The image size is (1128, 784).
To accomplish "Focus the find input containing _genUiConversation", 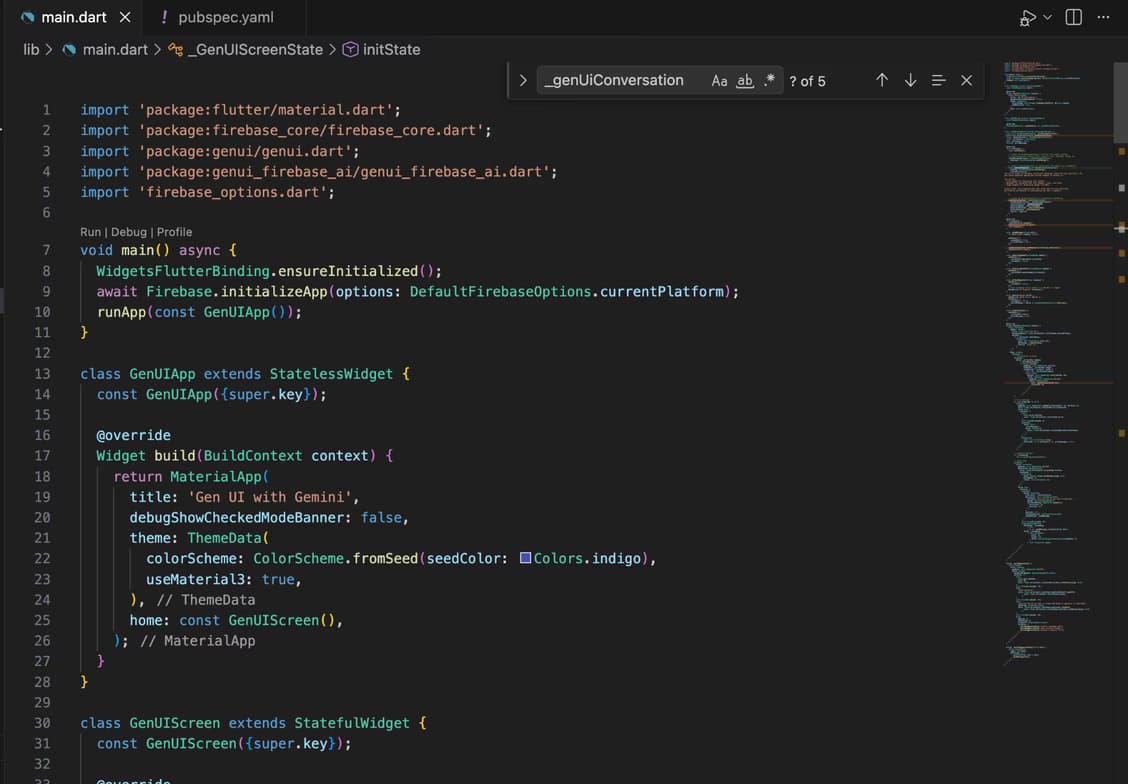I will coord(622,81).
